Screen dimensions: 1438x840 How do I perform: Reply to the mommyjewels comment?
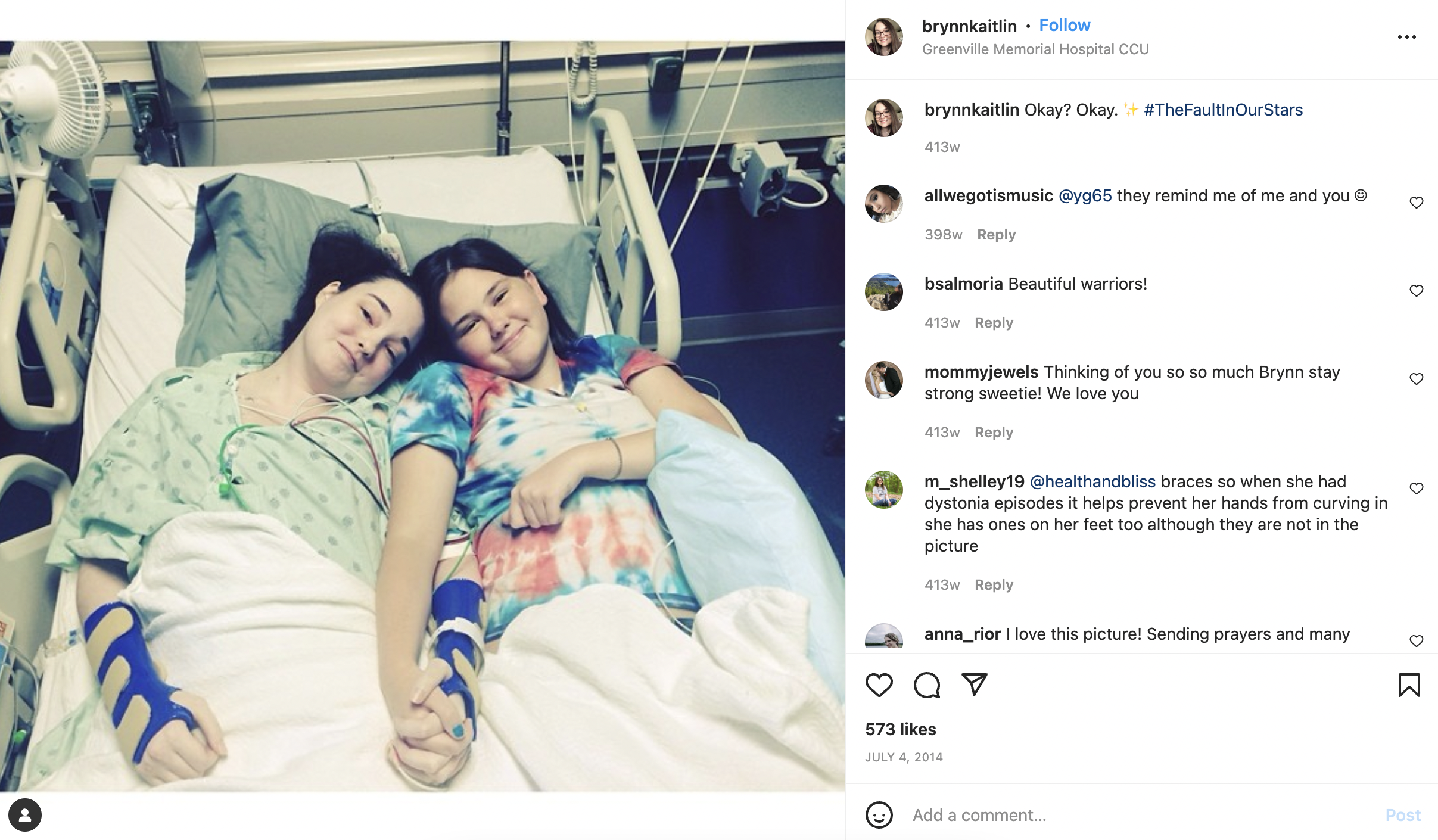pos(994,433)
